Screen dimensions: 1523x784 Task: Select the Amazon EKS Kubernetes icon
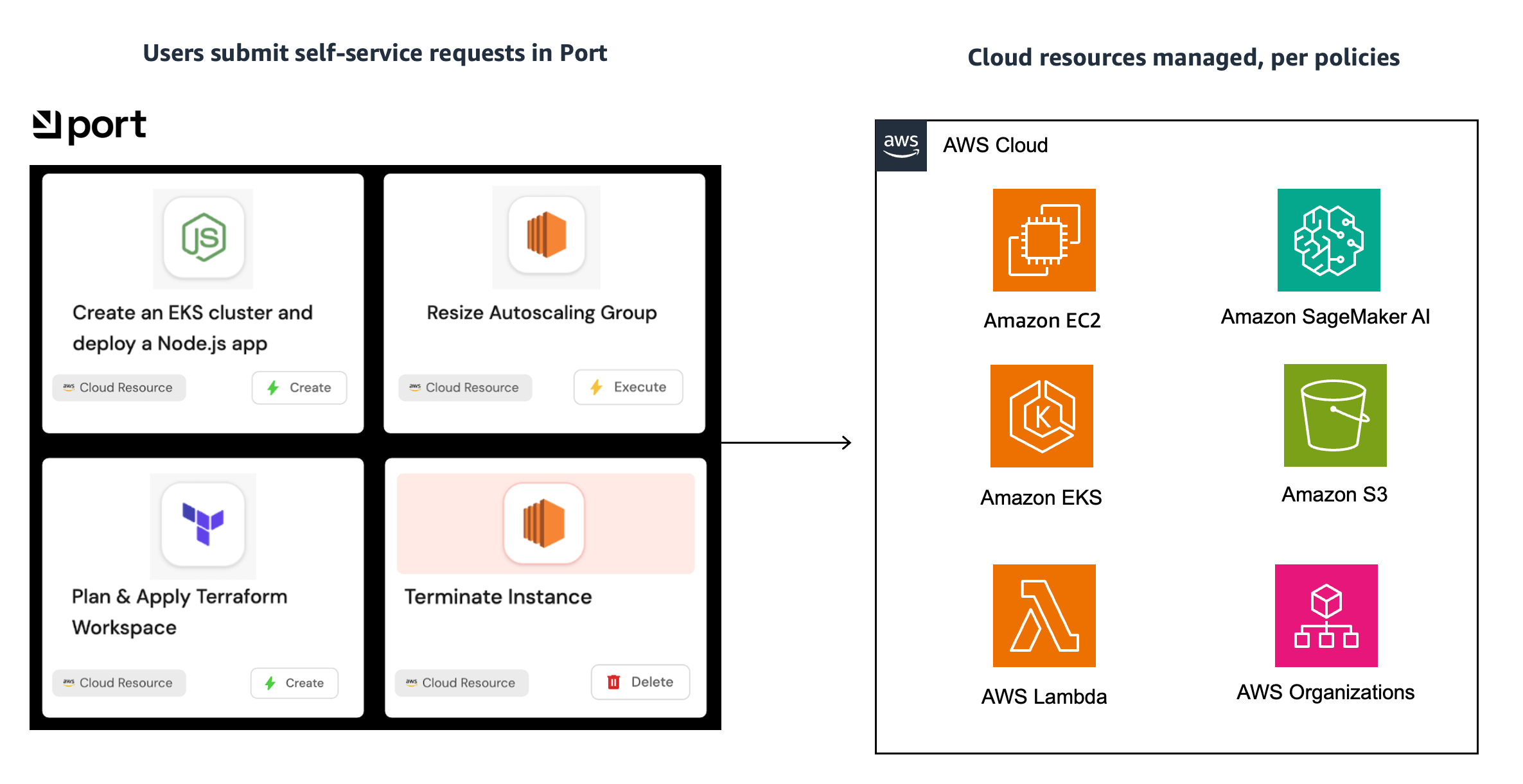click(x=1041, y=416)
